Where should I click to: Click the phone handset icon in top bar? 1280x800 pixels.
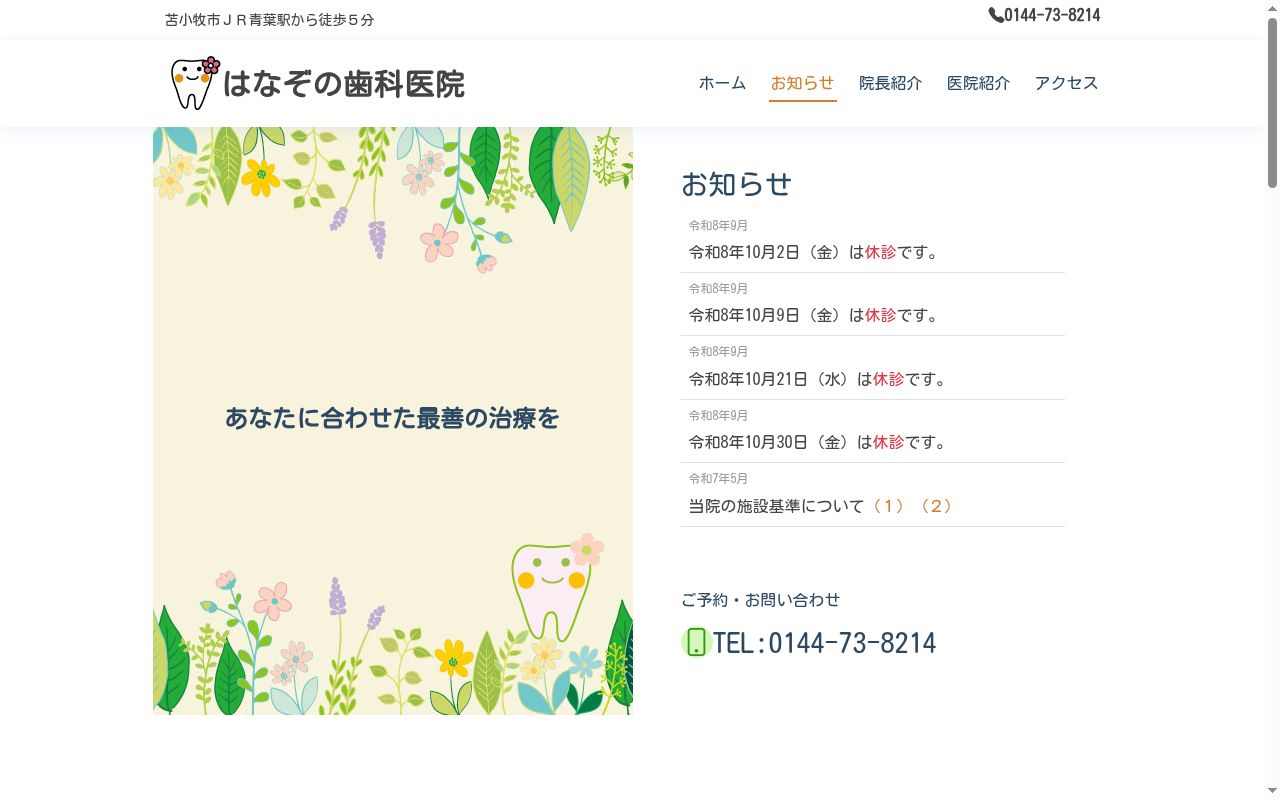(996, 15)
